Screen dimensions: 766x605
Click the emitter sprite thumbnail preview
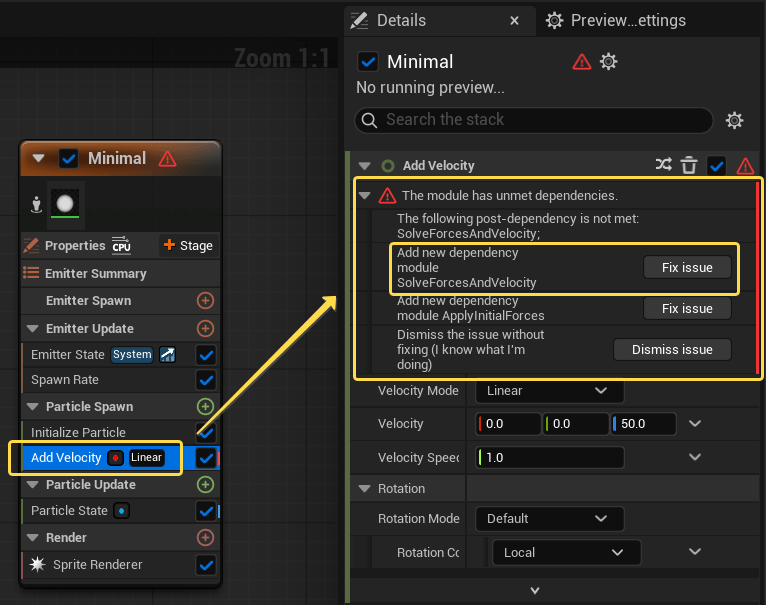[x=65, y=204]
